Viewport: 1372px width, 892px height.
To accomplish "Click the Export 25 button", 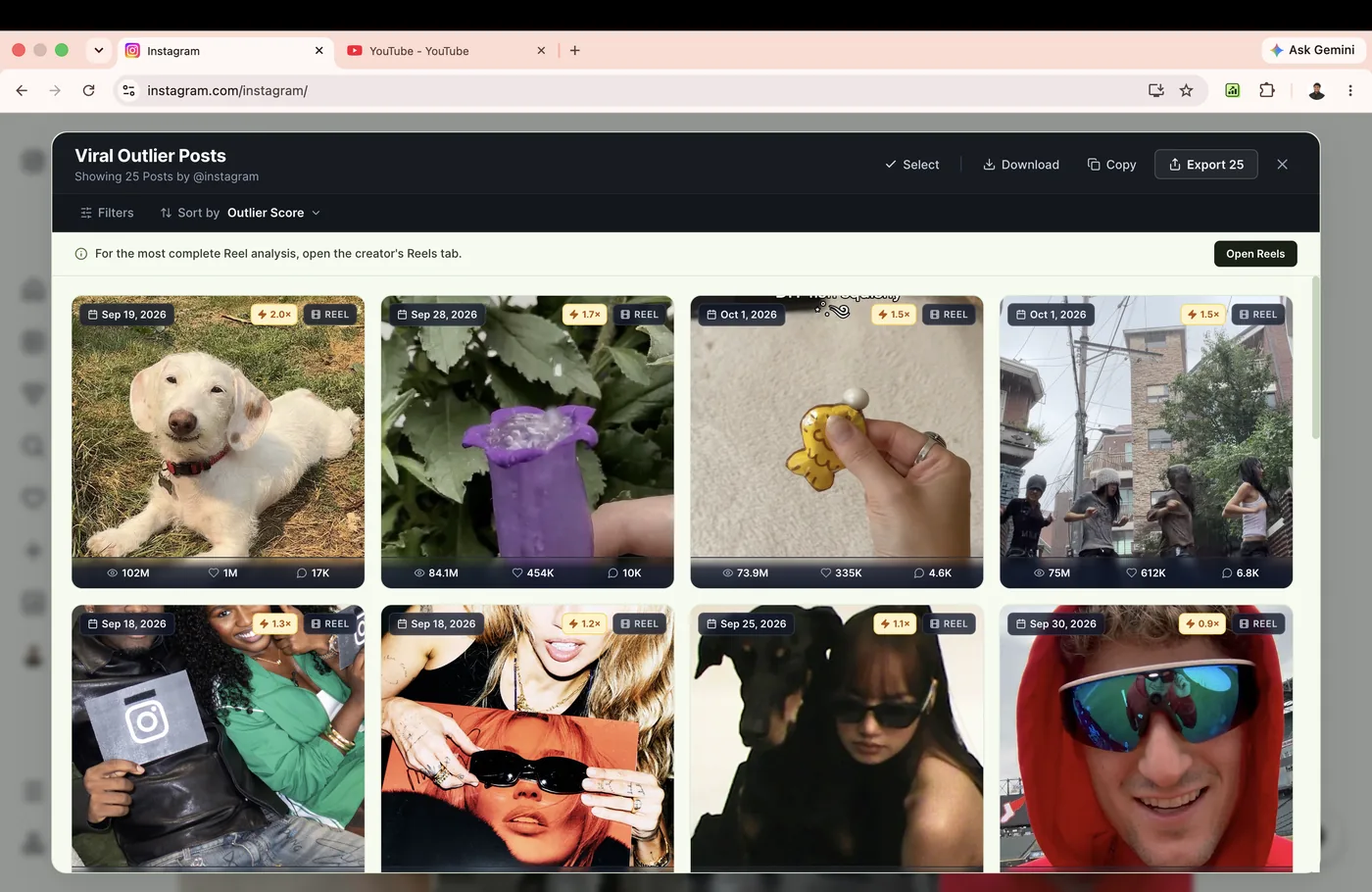I will [x=1205, y=165].
